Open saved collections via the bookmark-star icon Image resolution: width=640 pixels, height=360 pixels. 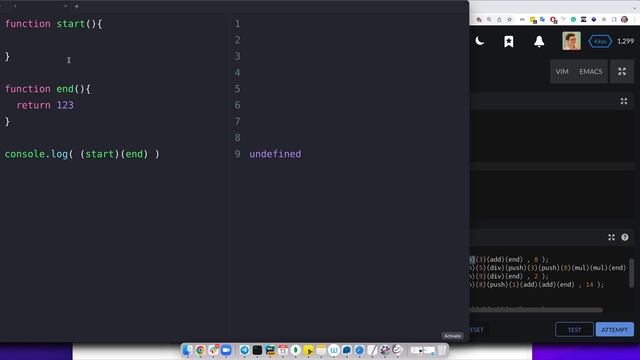509,41
